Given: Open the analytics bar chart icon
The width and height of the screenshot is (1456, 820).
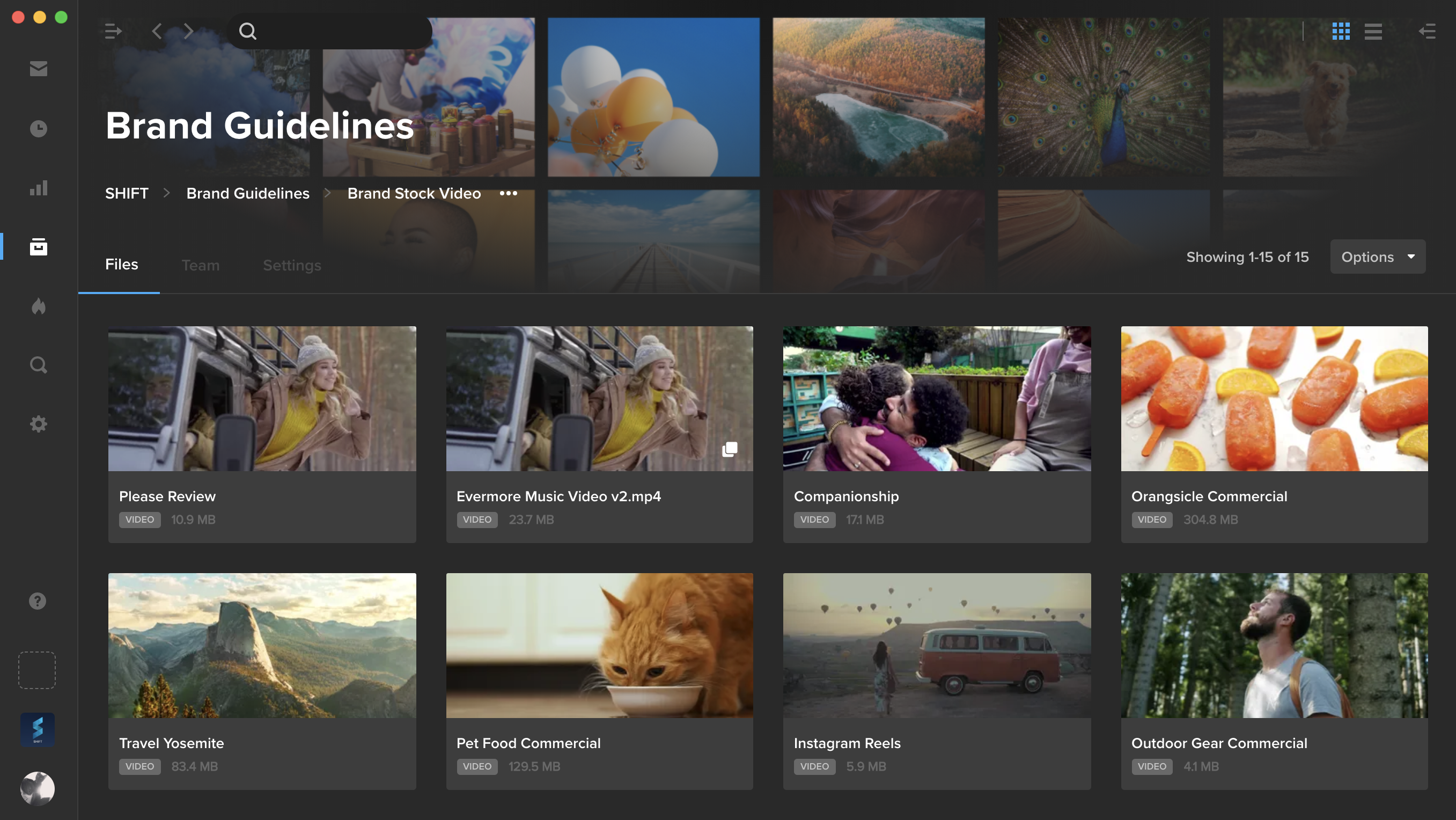Looking at the screenshot, I should 39,188.
